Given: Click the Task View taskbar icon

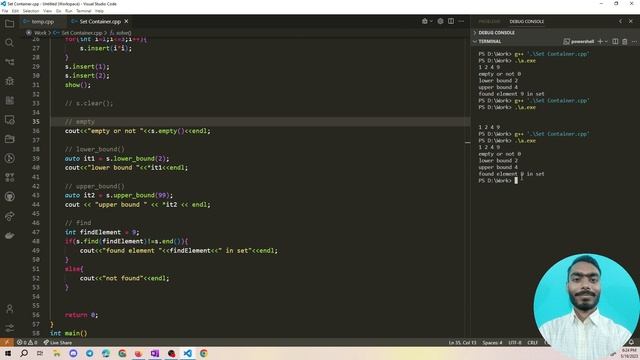Looking at the screenshot, I should pyautogui.click(x=40, y=353).
